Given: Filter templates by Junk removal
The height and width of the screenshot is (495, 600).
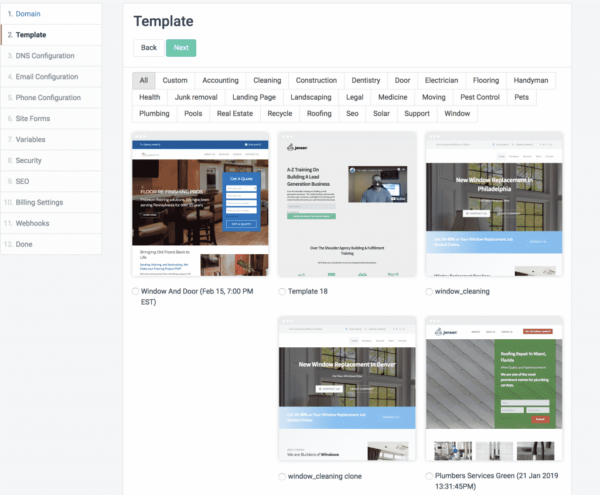Looking at the screenshot, I should [x=196, y=97].
